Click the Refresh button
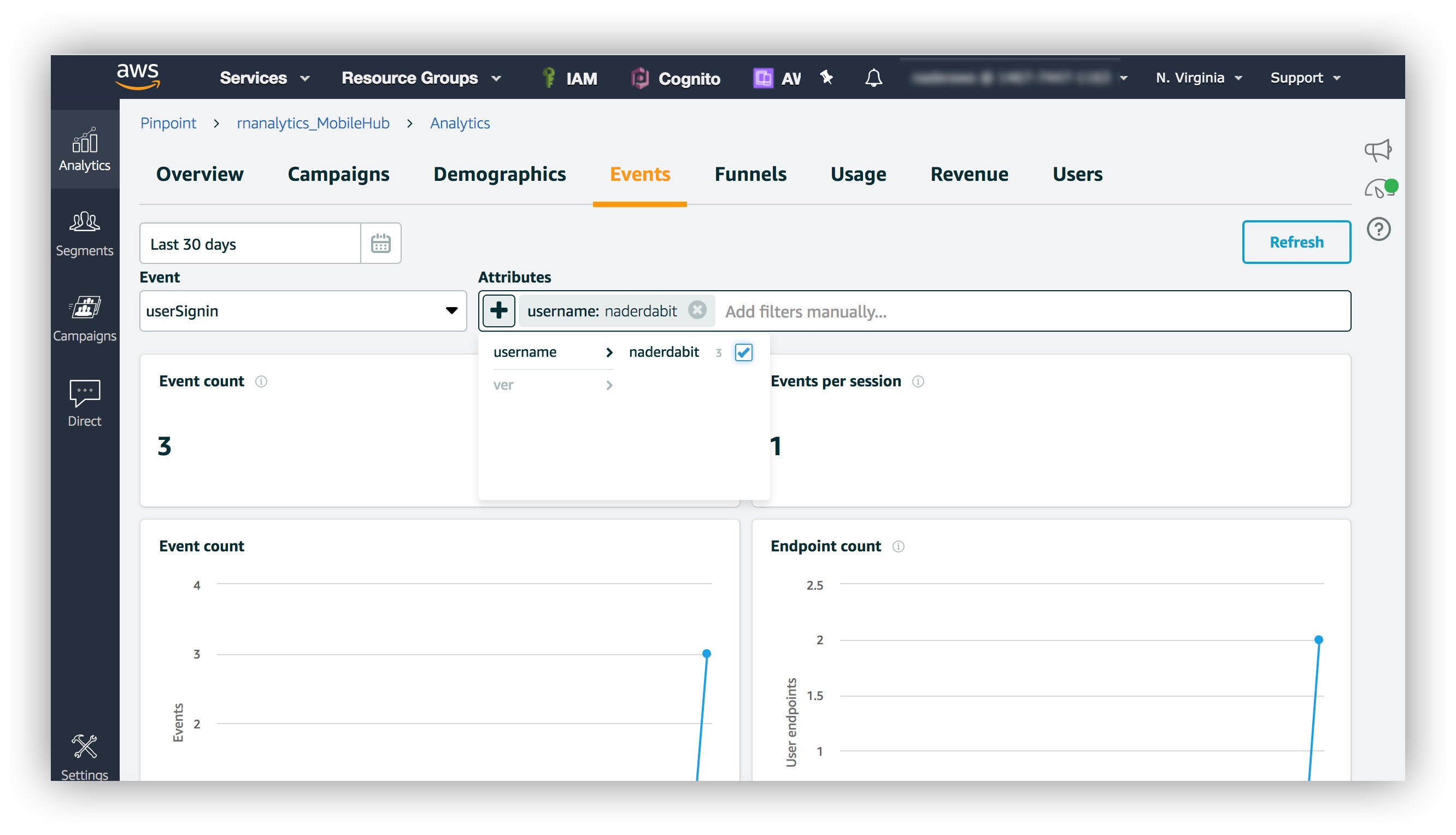This screenshot has height=835, width=1456. pyautogui.click(x=1295, y=242)
